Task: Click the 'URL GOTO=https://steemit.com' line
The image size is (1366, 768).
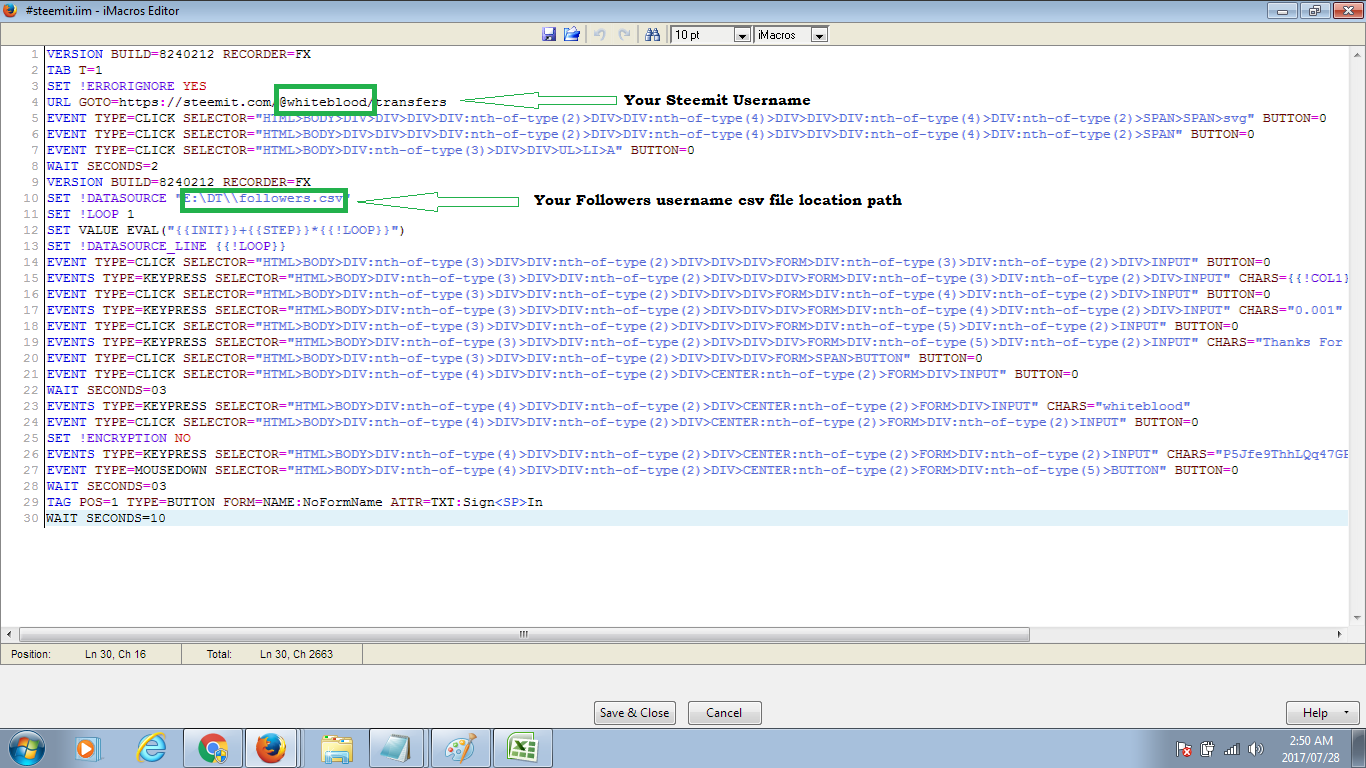Action: 246,102
